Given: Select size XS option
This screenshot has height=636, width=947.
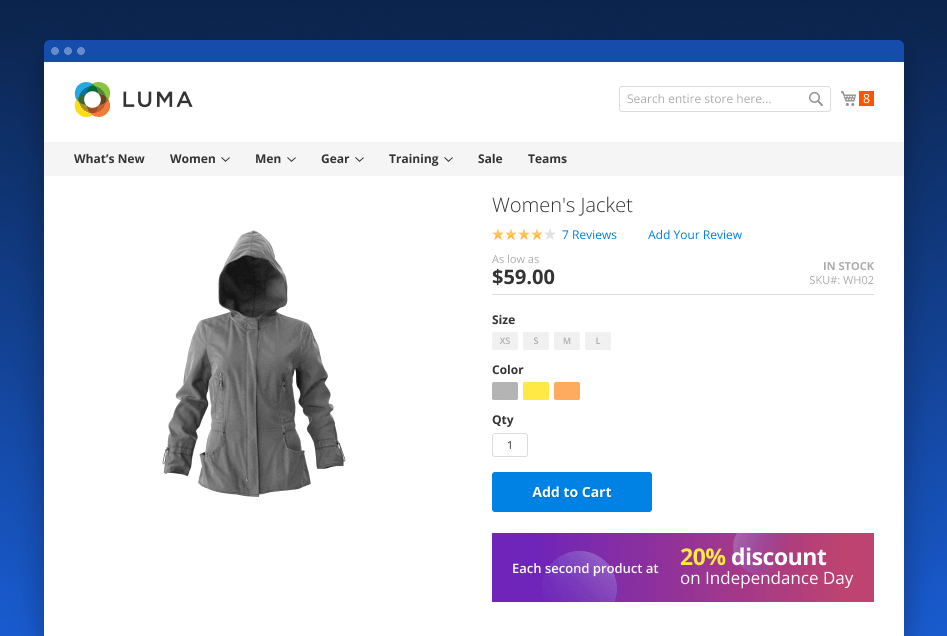Looking at the screenshot, I should (x=505, y=341).
